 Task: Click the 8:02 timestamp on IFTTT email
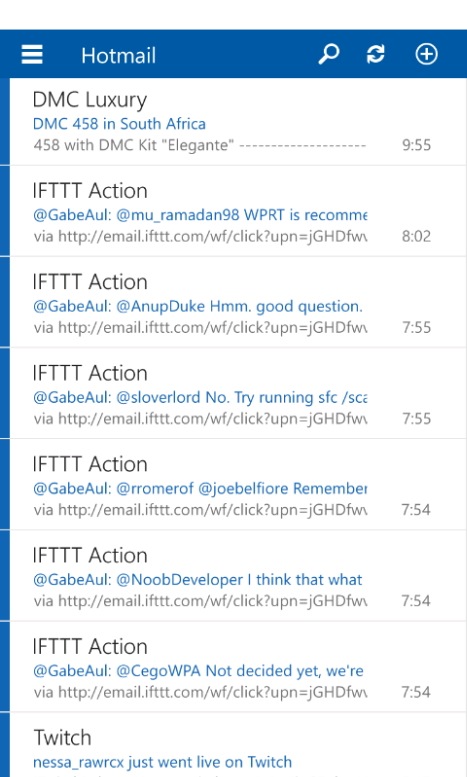point(416,236)
